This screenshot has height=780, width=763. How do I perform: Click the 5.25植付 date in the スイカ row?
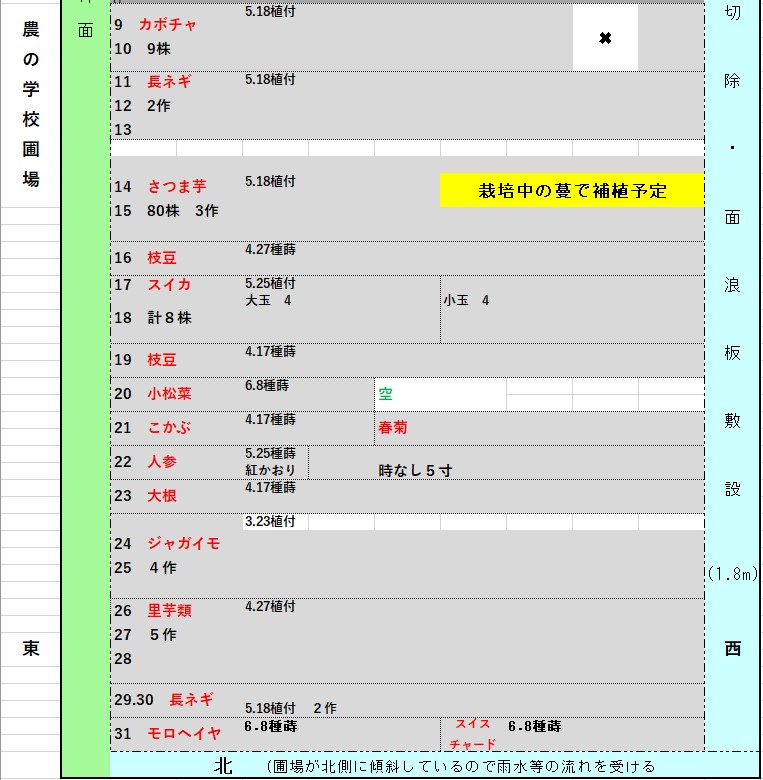point(270,284)
